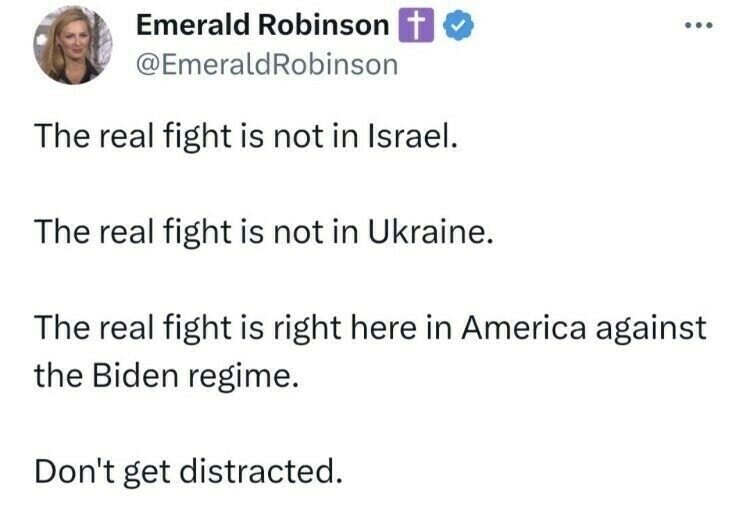Click the word "against" in the tweet

651,330
